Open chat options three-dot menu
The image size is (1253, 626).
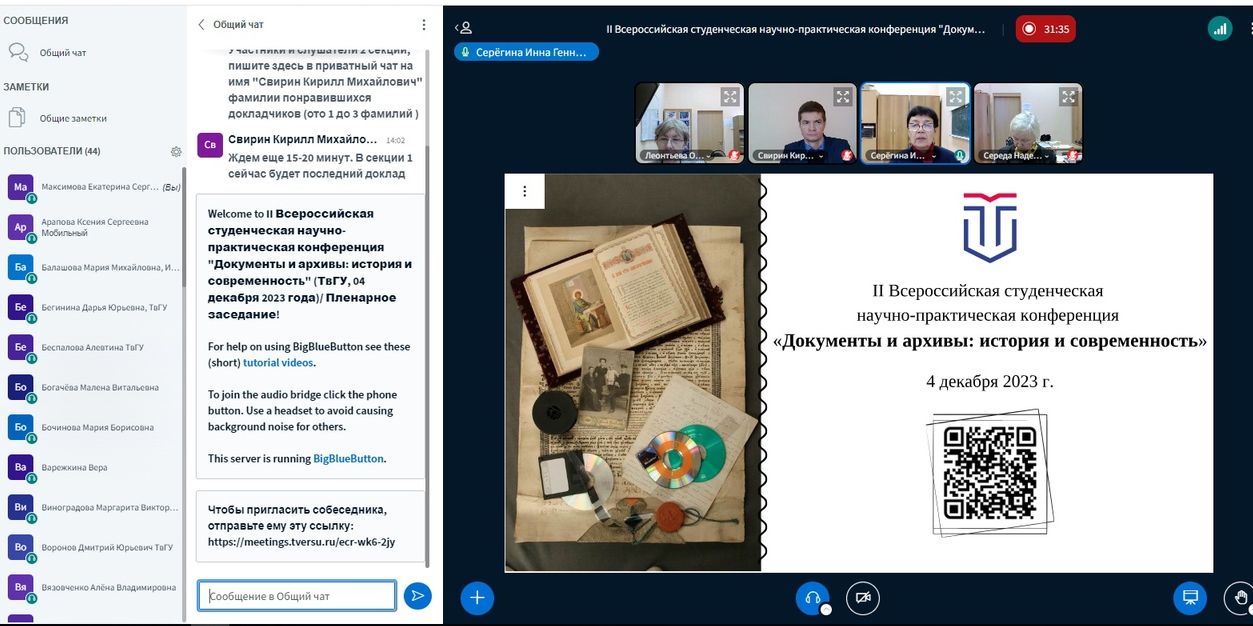tap(423, 25)
